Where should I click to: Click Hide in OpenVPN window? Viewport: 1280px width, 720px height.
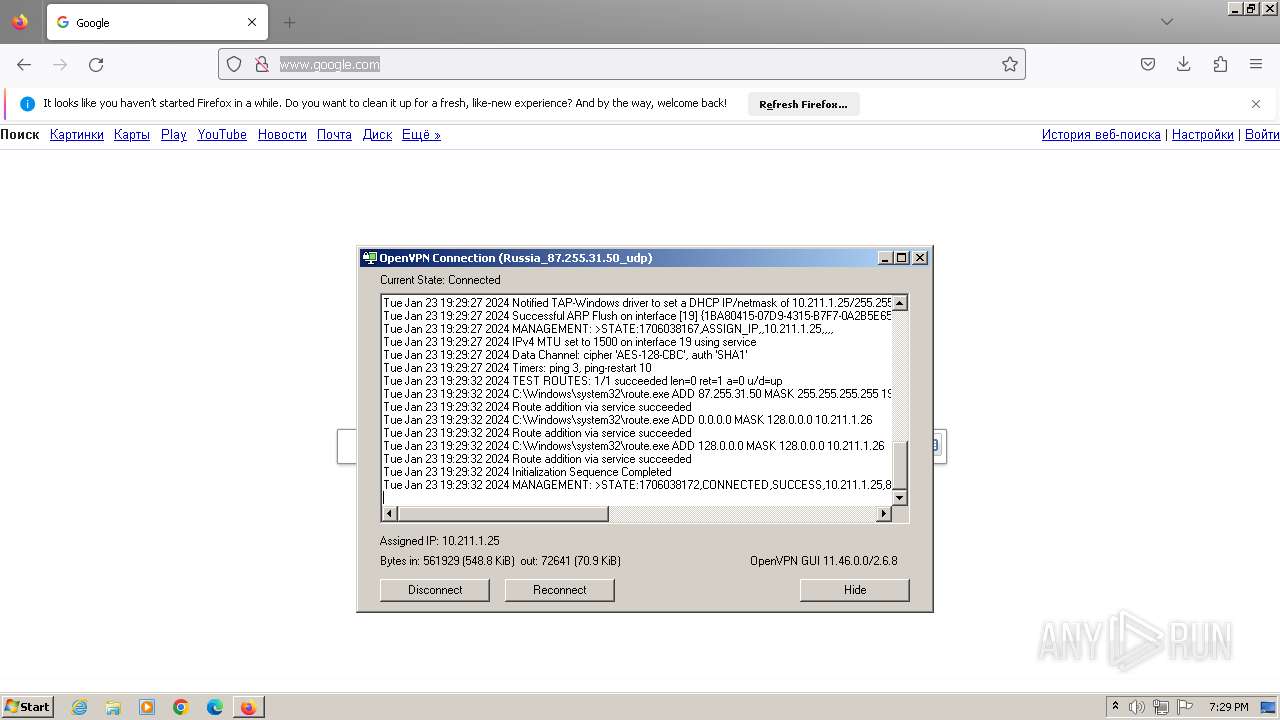tap(855, 590)
